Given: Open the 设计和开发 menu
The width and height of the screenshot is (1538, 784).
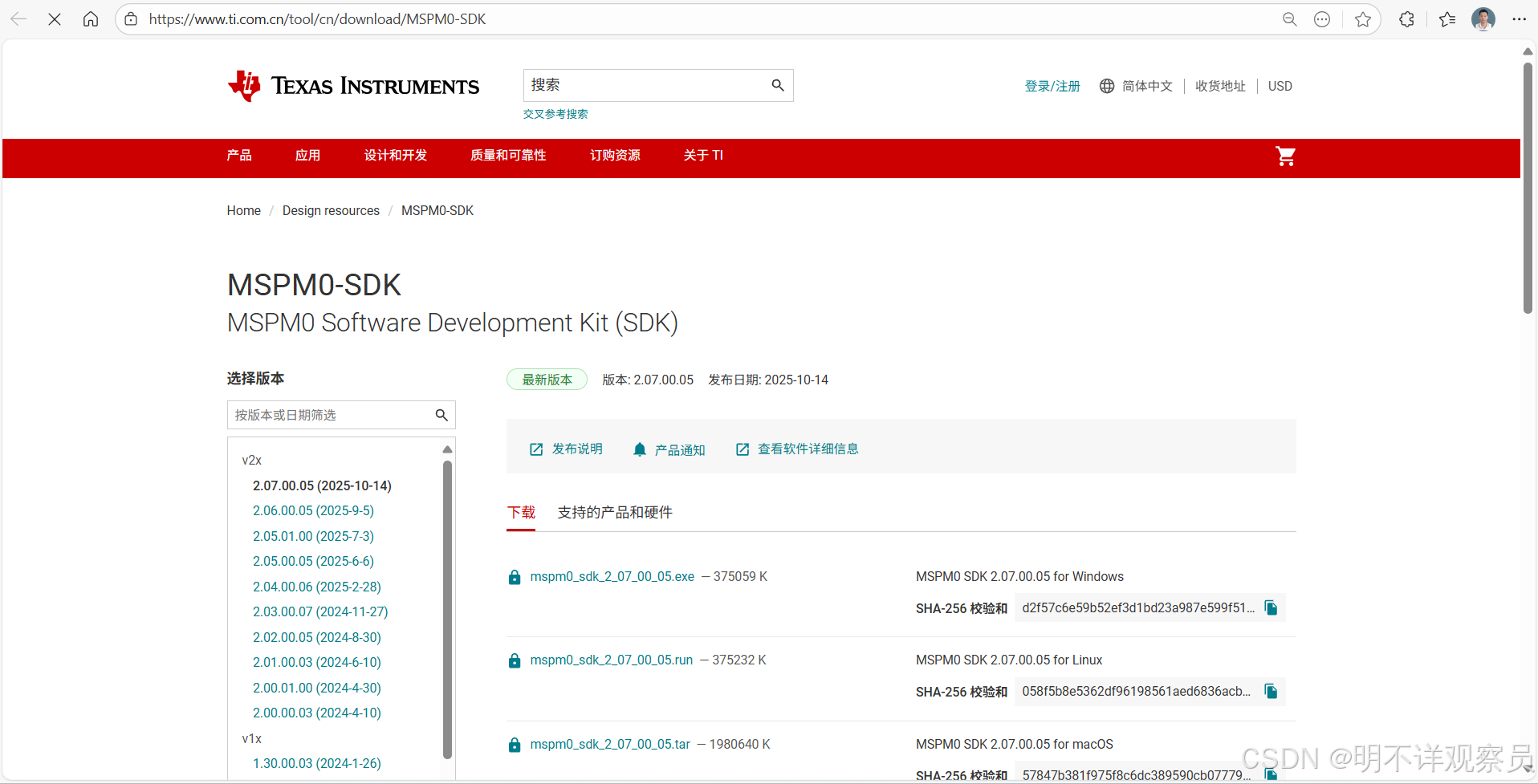Looking at the screenshot, I should click(x=395, y=156).
